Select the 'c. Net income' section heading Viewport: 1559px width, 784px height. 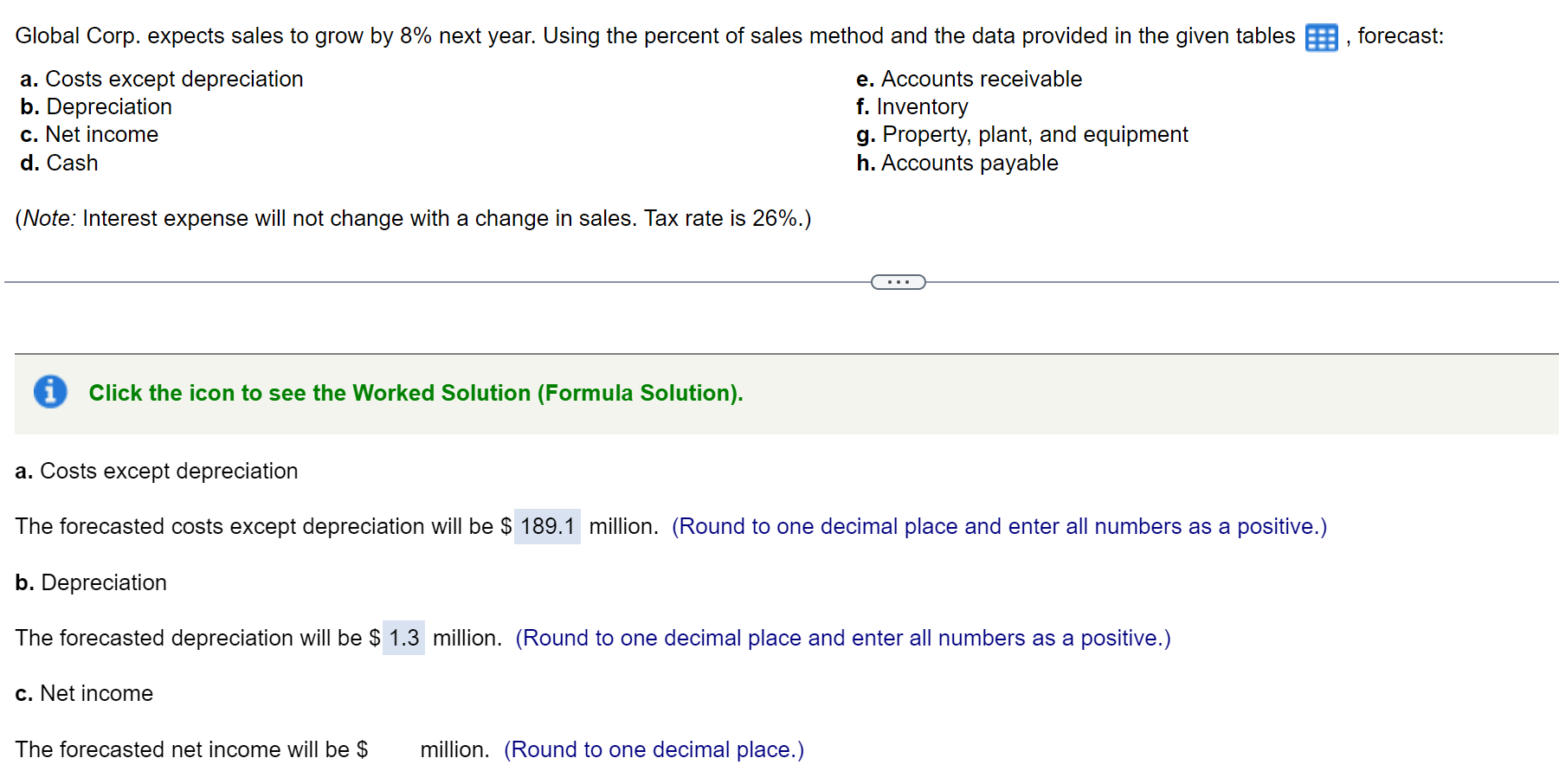(x=83, y=692)
